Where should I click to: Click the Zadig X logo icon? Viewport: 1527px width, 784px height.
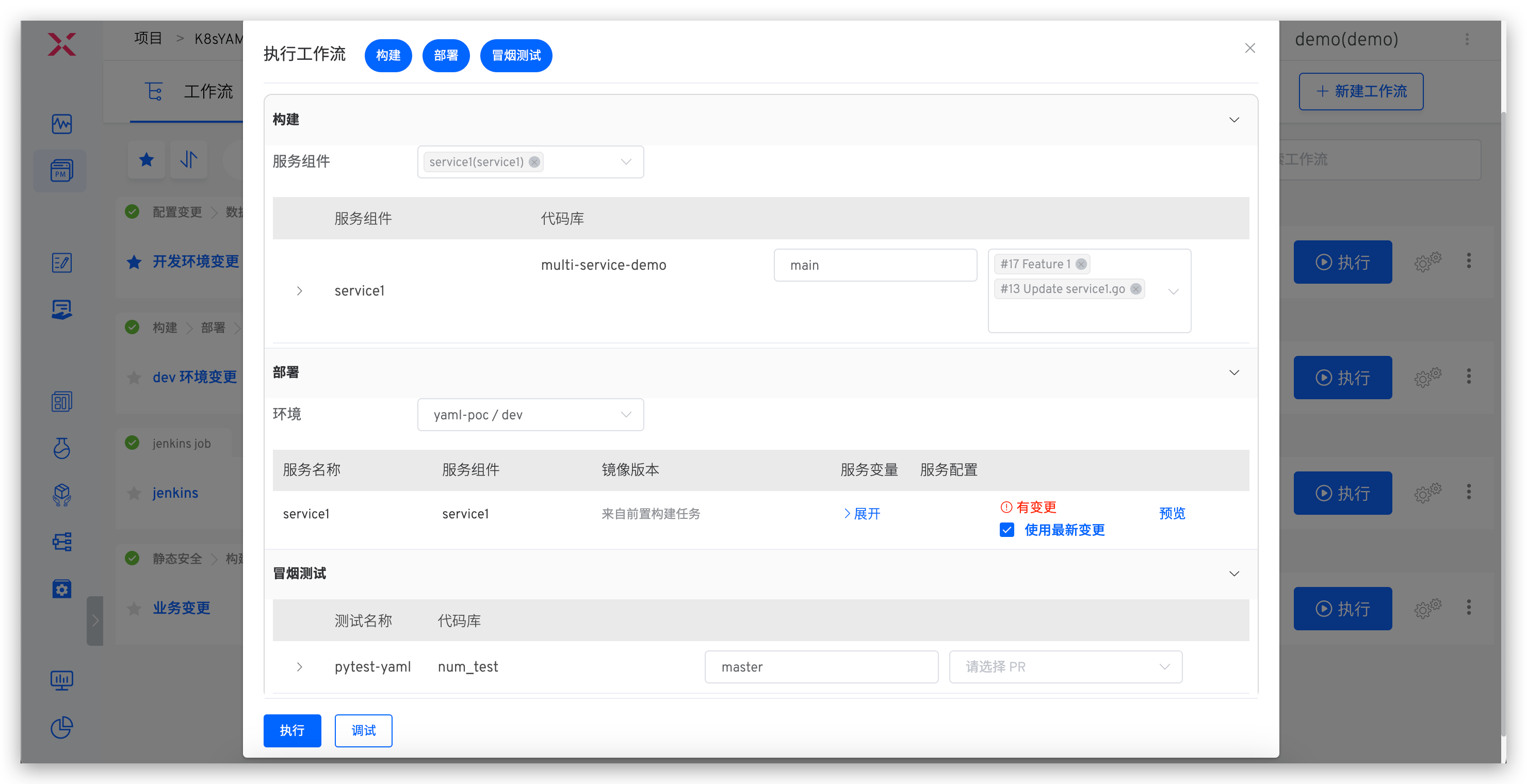coord(62,44)
